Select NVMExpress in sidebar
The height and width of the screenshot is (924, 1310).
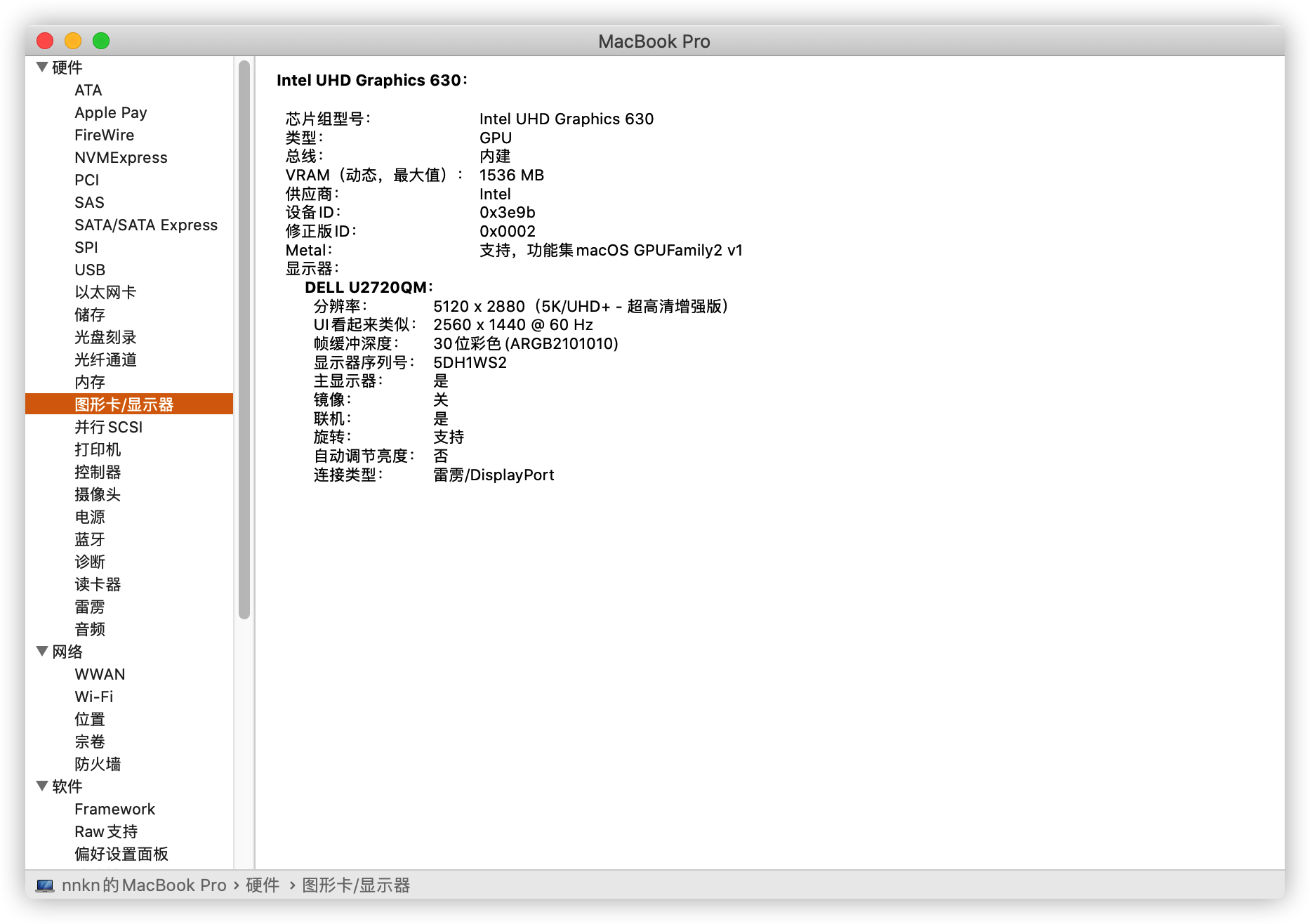pyautogui.click(x=121, y=157)
